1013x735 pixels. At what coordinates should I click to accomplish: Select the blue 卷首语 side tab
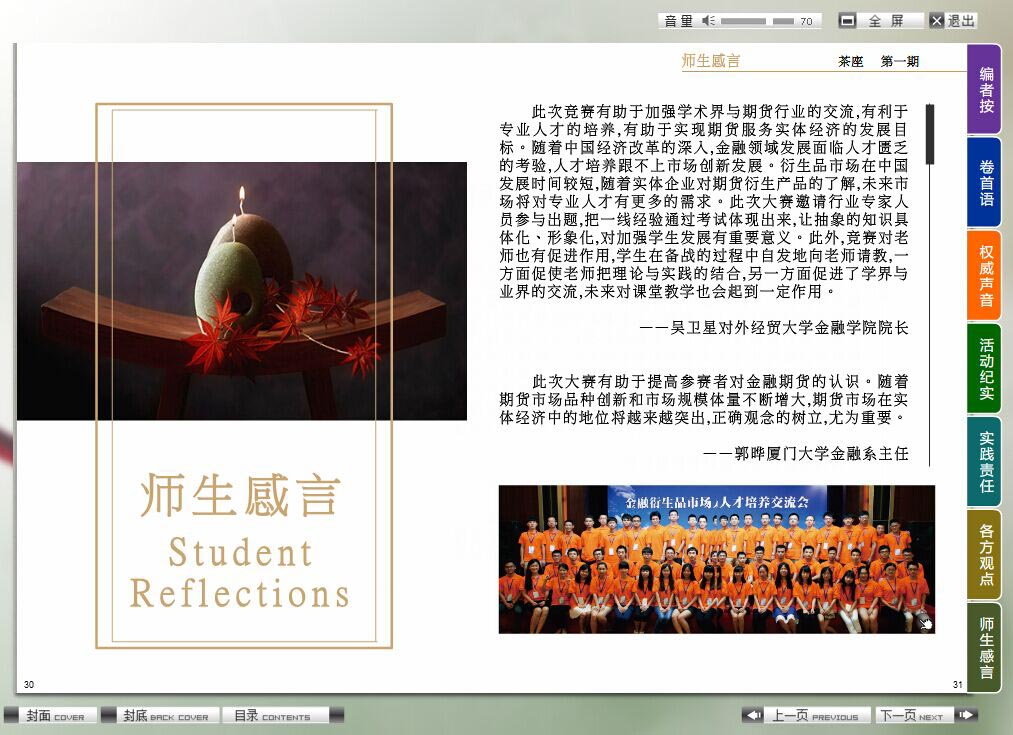click(x=986, y=182)
